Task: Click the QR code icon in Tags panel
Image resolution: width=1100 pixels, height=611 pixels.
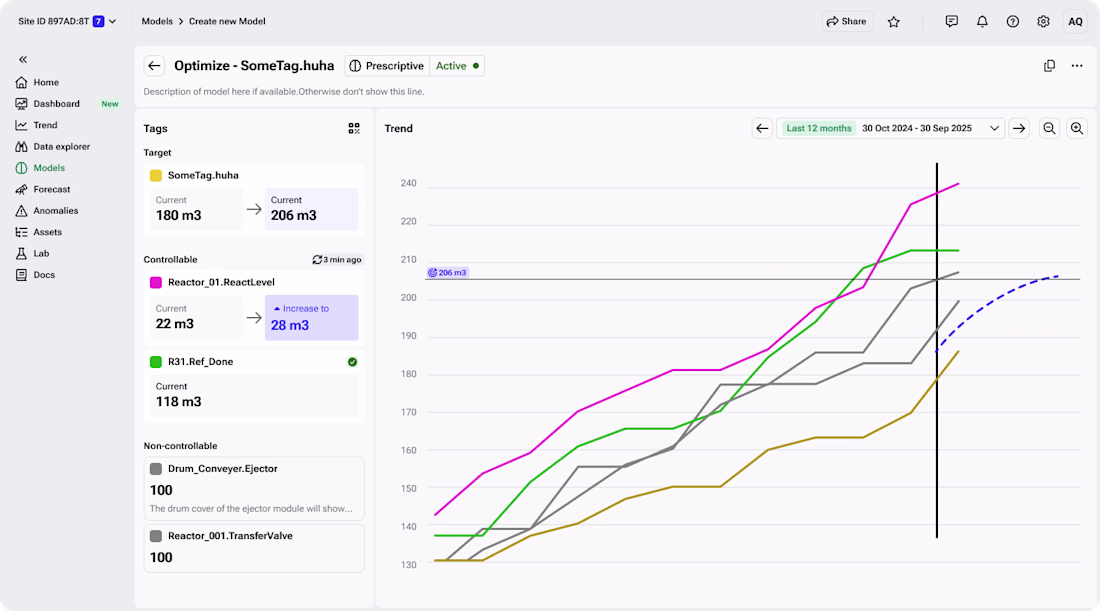Action: (x=354, y=128)
